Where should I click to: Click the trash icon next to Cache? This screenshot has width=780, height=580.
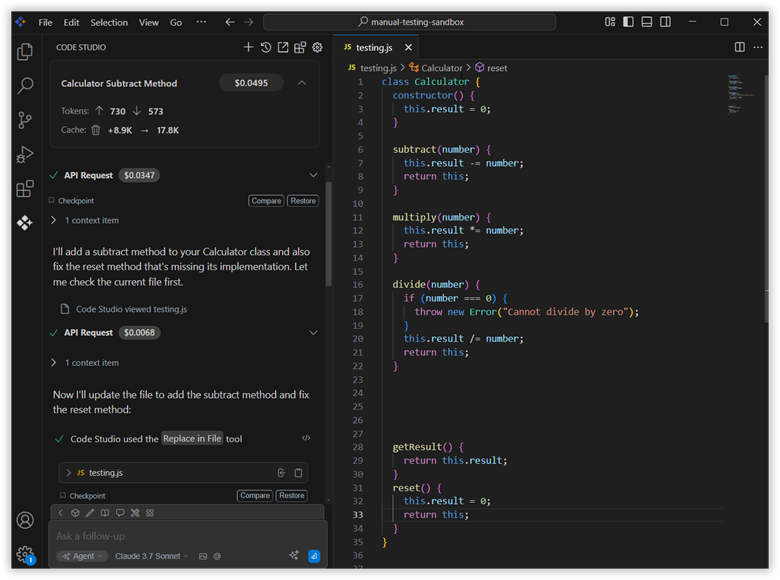(x=96, y=130)
